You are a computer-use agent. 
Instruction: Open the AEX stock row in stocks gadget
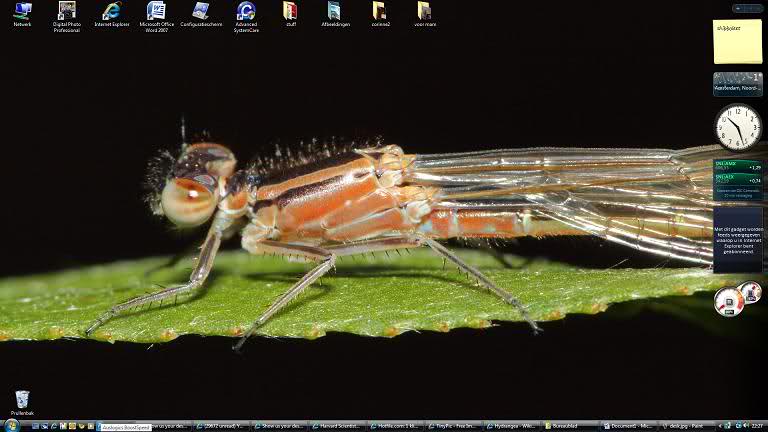(x=738, y=179)
